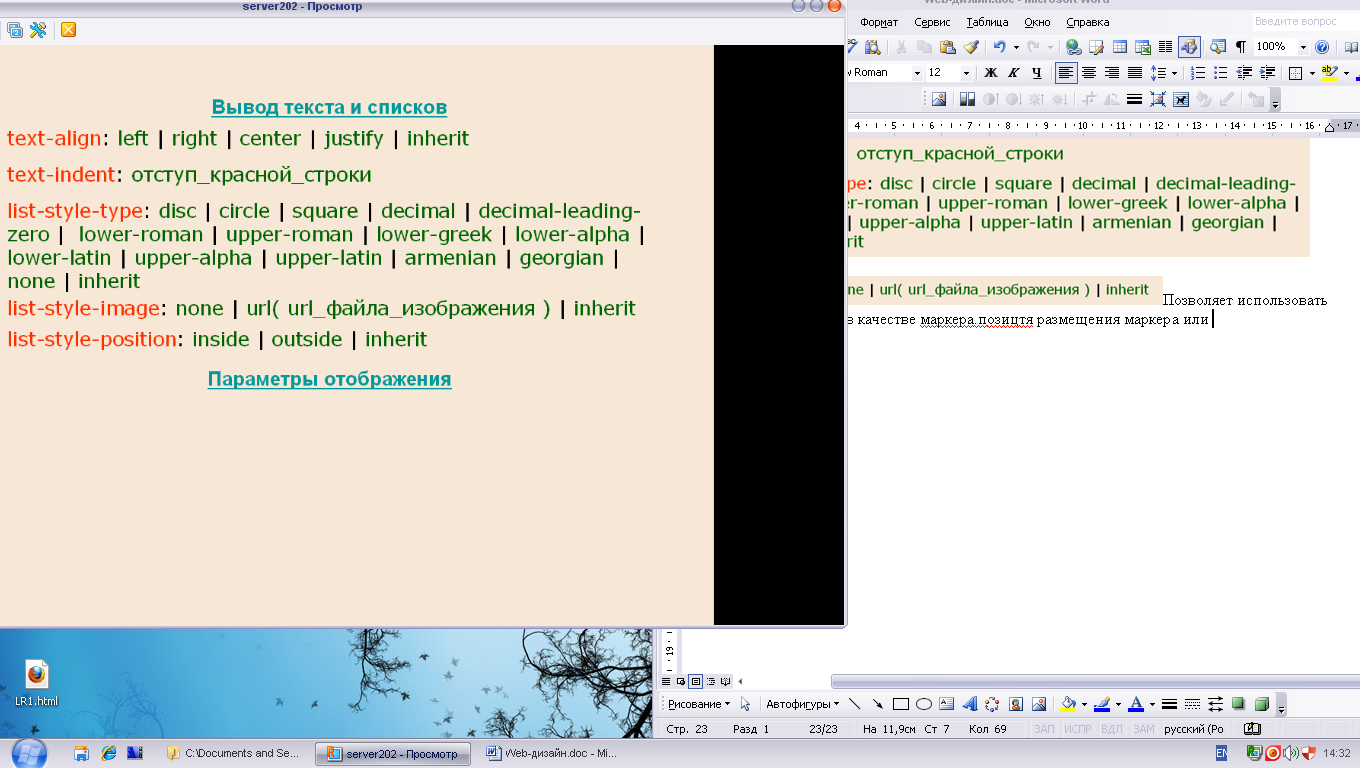Click the increase indent icon
Screen dimensions: 1360x768
point(1266,73)
